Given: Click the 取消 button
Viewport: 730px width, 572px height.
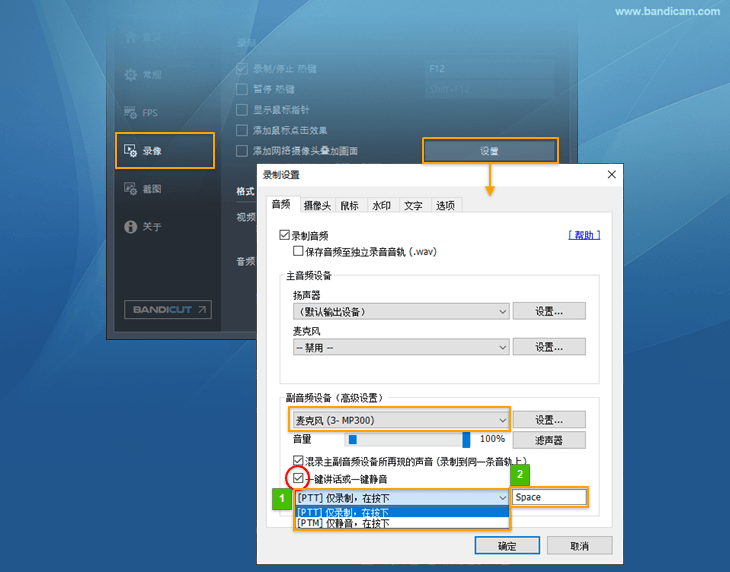Looking at the screenshot, I should tap(579, 545).
